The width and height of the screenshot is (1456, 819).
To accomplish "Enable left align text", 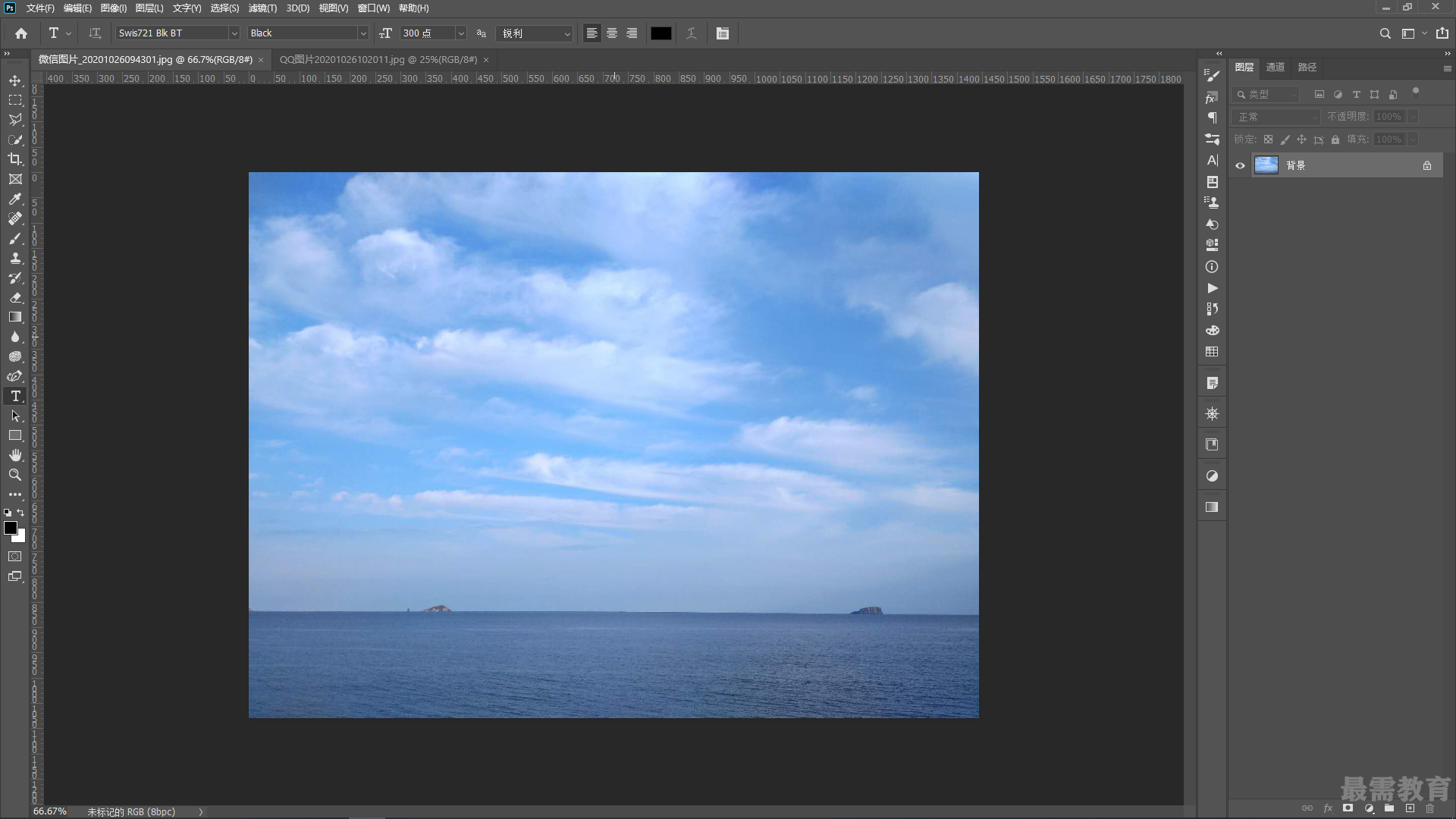I will click(x=592, y=33).
